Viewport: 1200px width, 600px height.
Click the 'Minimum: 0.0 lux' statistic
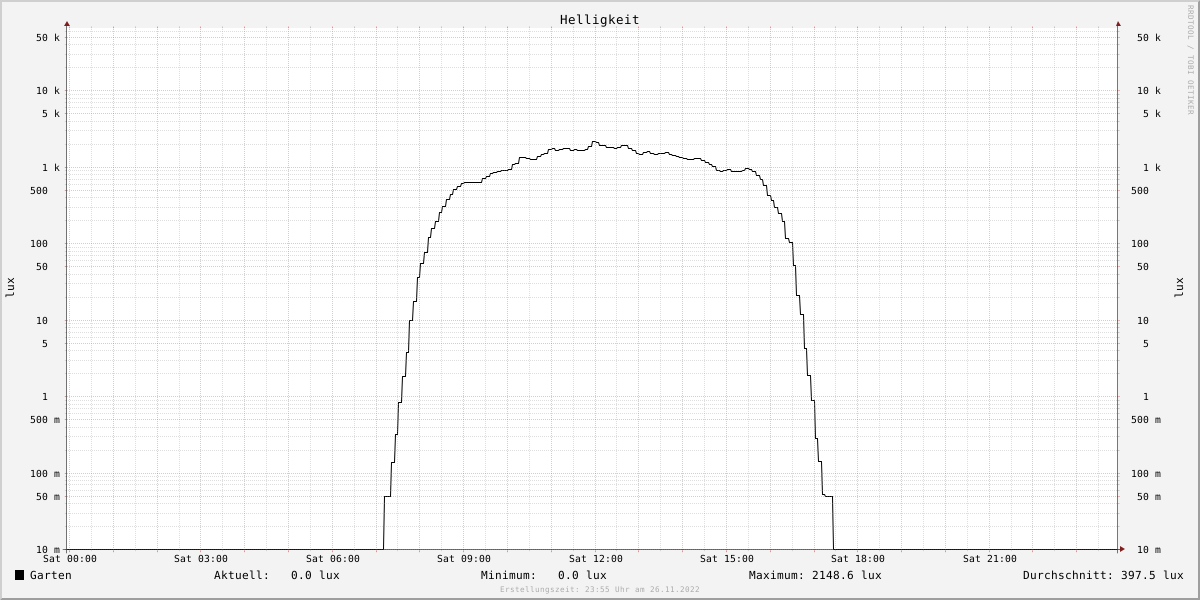pyautogui.click(x=544, y=575)
